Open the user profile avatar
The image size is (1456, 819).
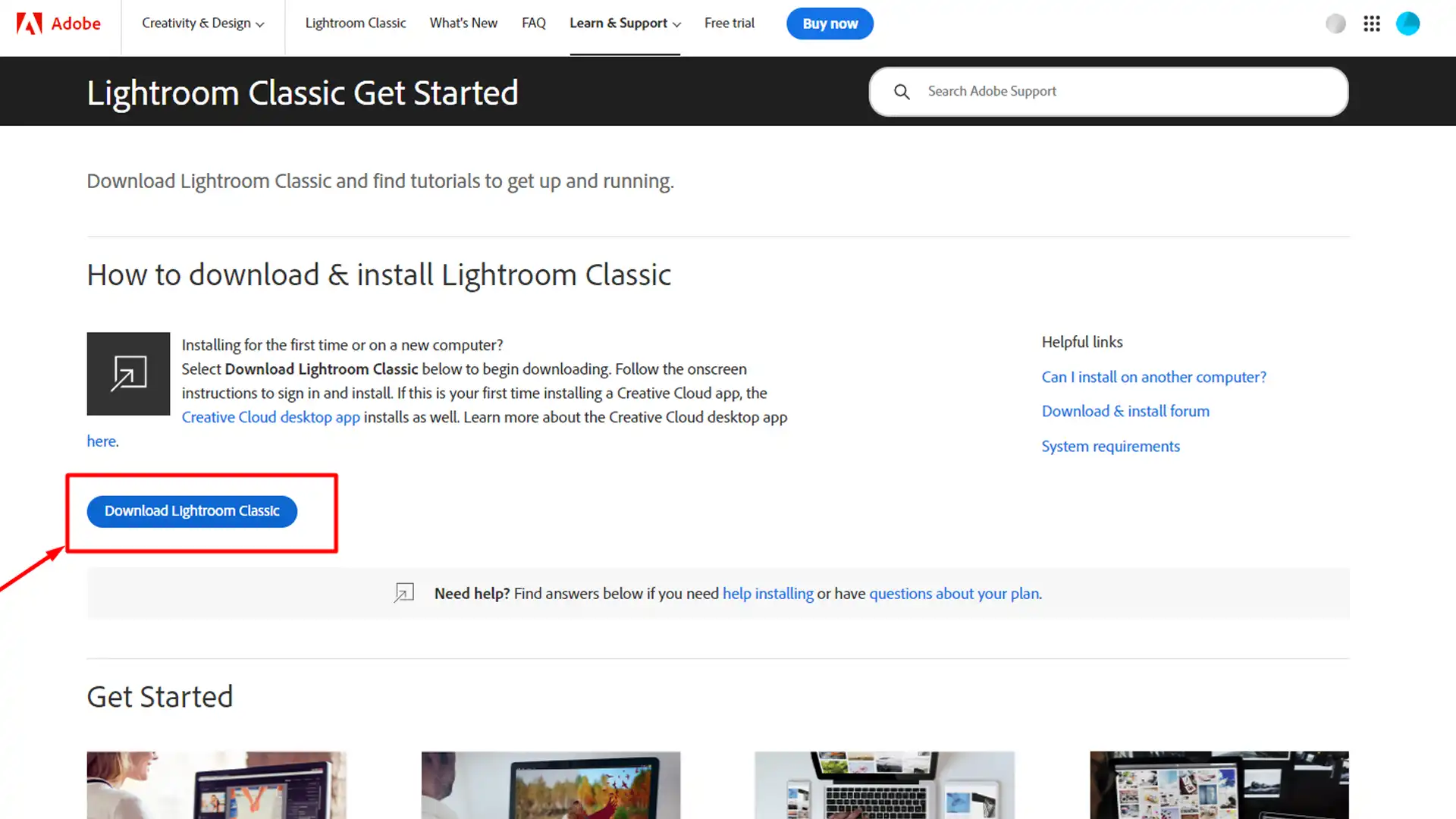coord(1408,24)
